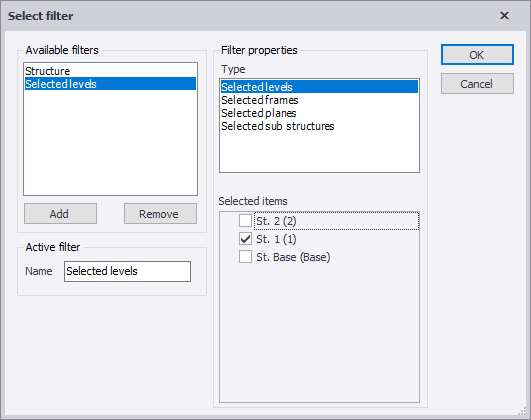531x420 pixels.
Task: Enable the St. Base (Base) checkbox
Action: (x=245, y=257)
